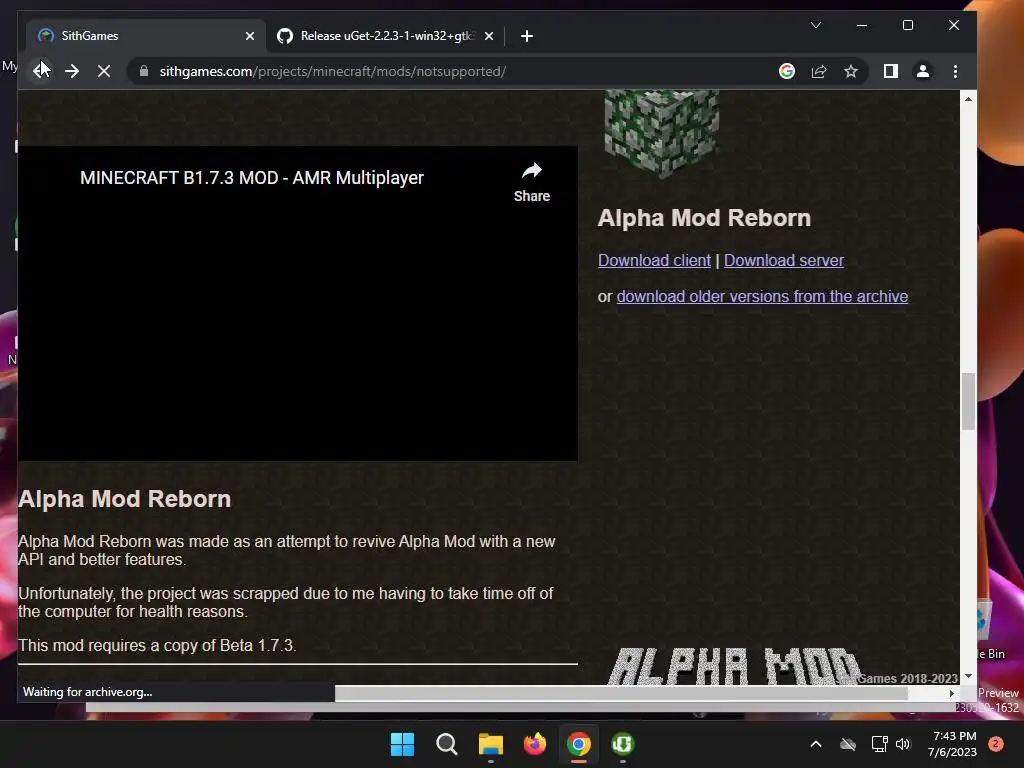Close the SithGames tab
This screenshot has height=768, width=1024.
coord(249,36)
